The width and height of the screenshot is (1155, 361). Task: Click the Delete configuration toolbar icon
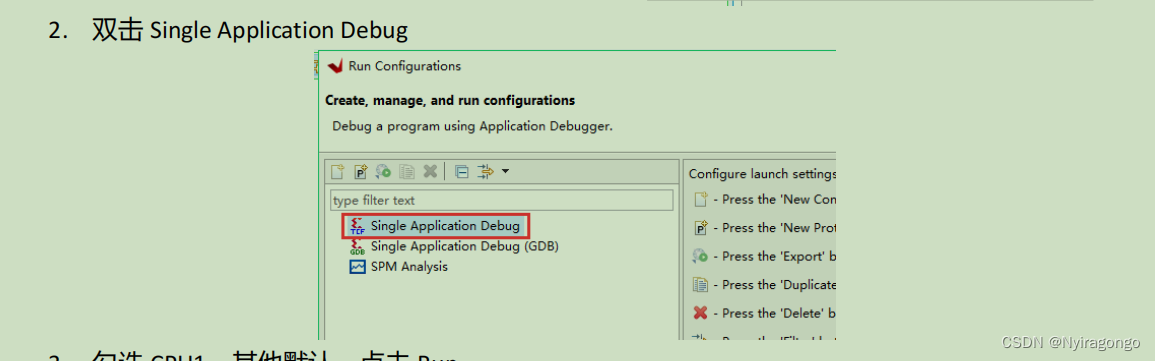(430, 172)
